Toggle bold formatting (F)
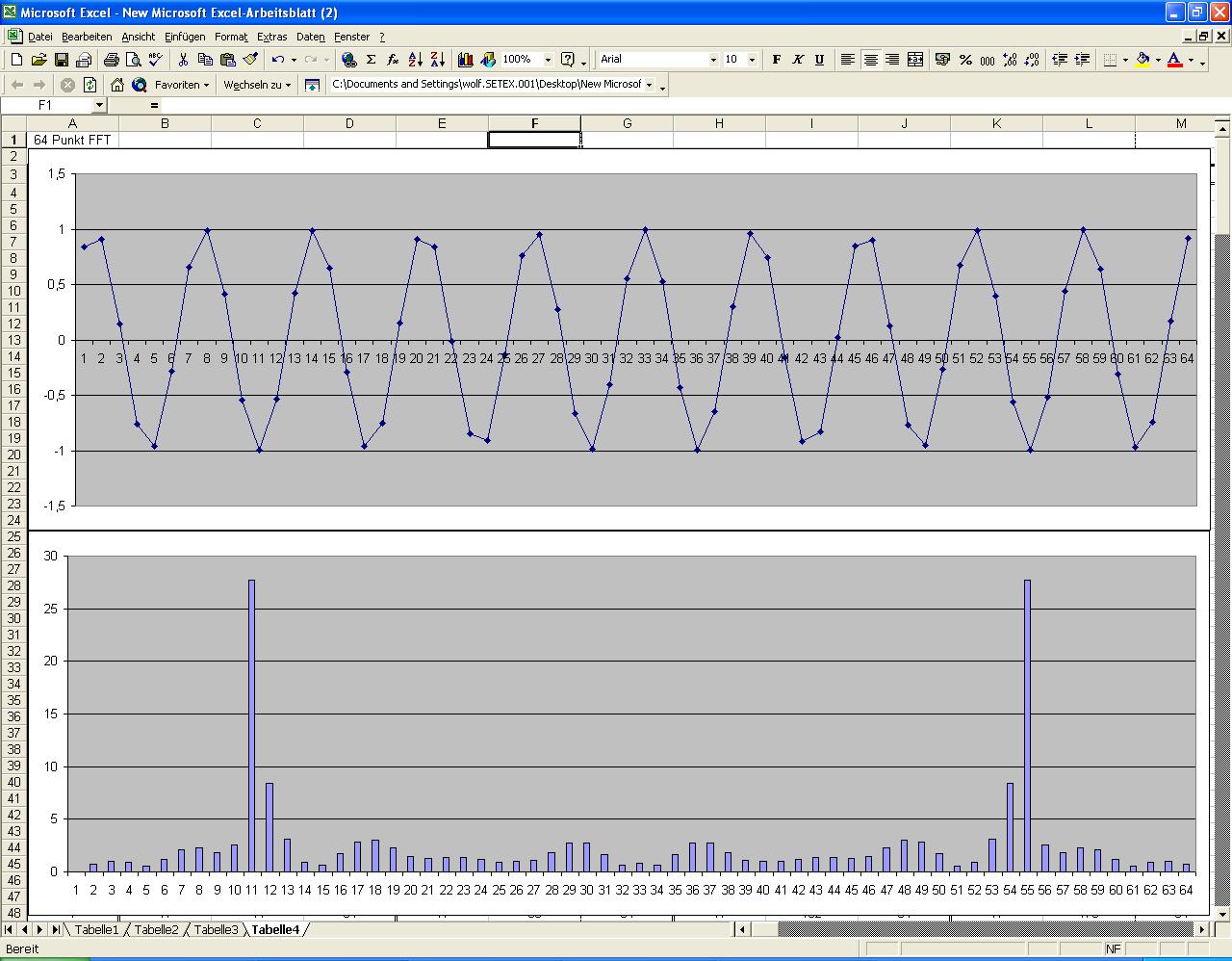Image resolution: width=1232 pixels, height=961 pixels. (777, 60)
